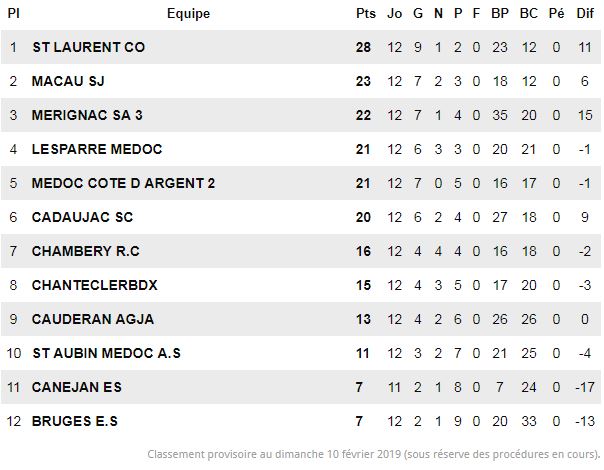Select the BC column header

click(528, 13)
